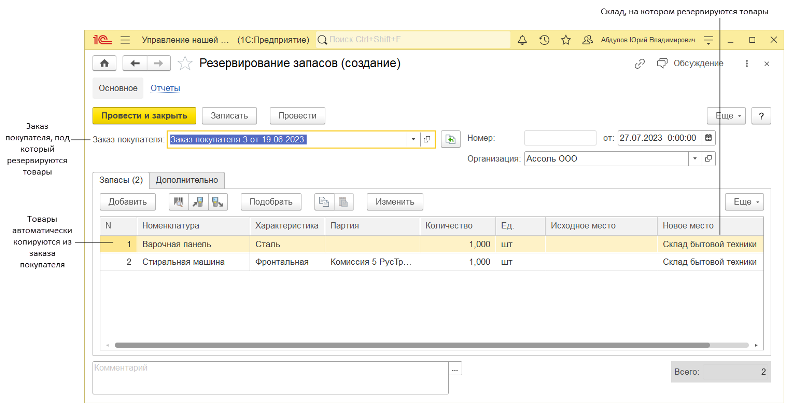Click the Изменить button
The image size is (800, 403).
pos(395,202)
